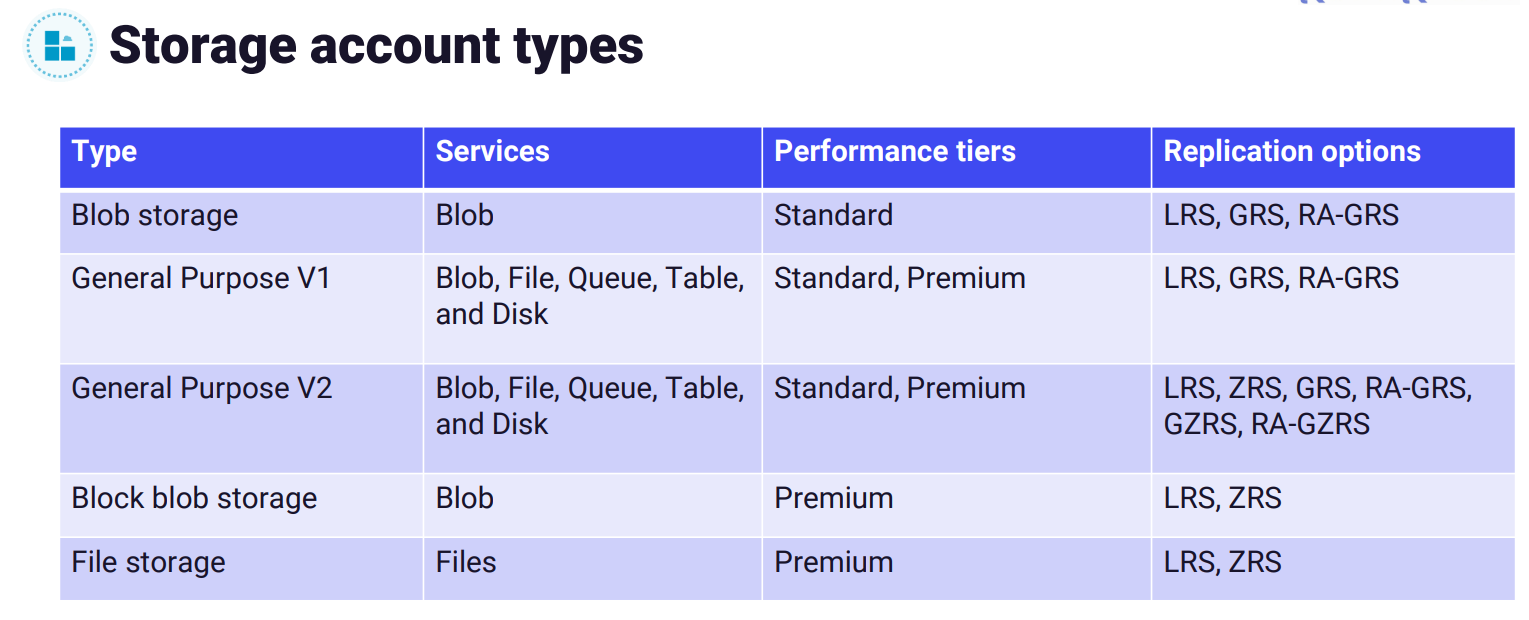The height and width of the screenshot is (620, 1529).
Task: Click the 'Storage account types' heading
Action: (x=376, y=45)
